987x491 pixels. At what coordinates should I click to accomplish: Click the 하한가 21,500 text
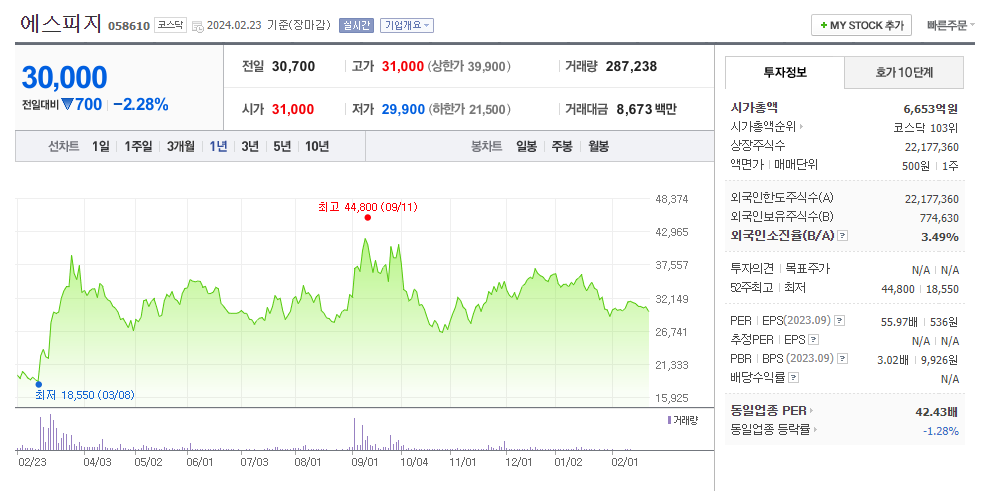470,110
